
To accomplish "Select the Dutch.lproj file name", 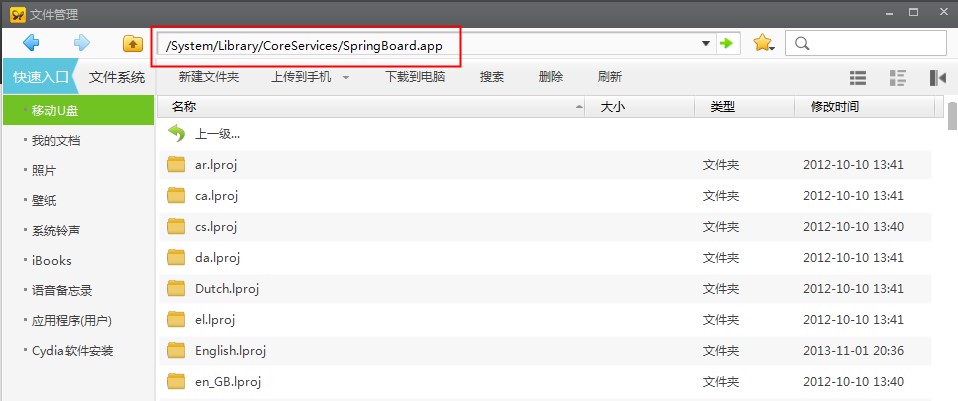I will coord(227,289).
